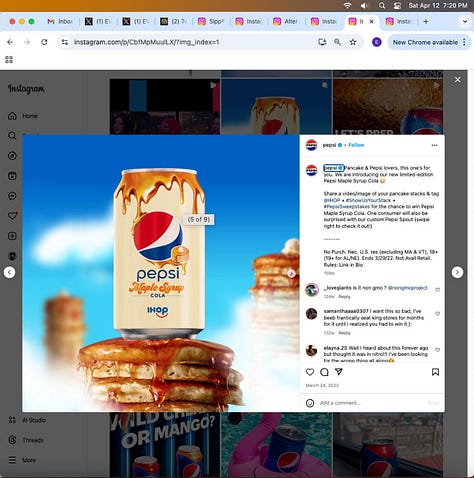Open Chrome three-dot menu
Screen dimensions: 474x478
coord(464,42)
